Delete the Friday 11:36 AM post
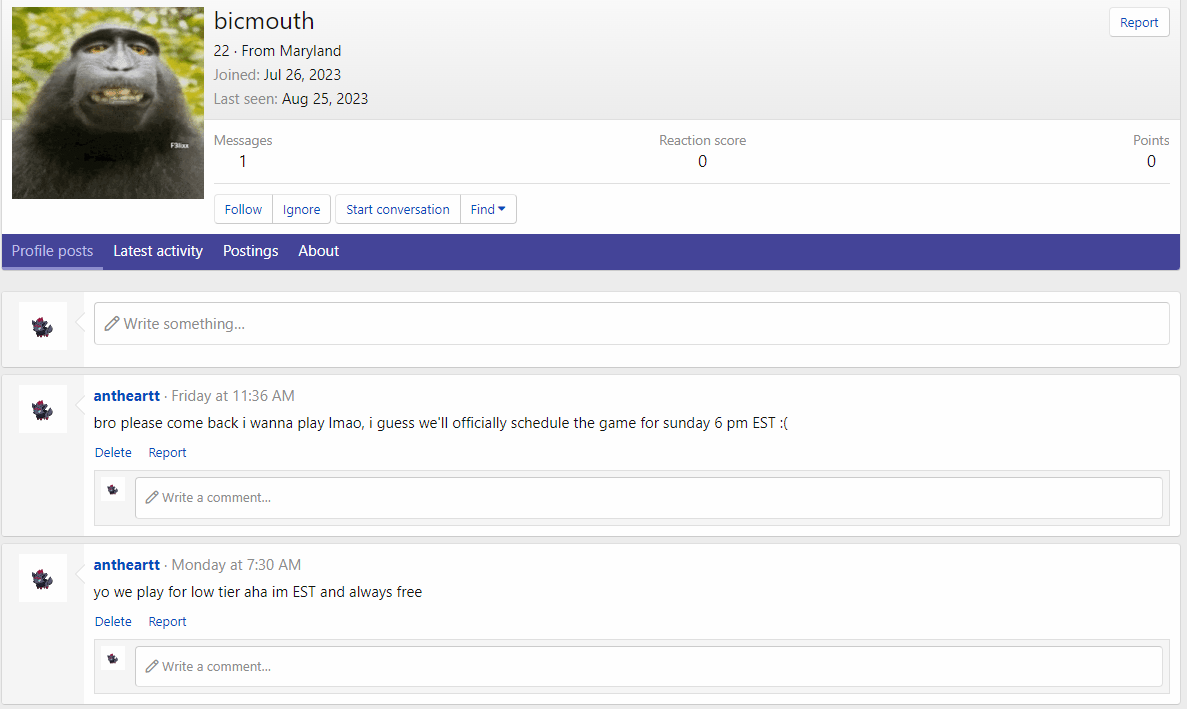The width and height of the screenshot is (1187, 709). pyautogui.click(x=113, y=453)
